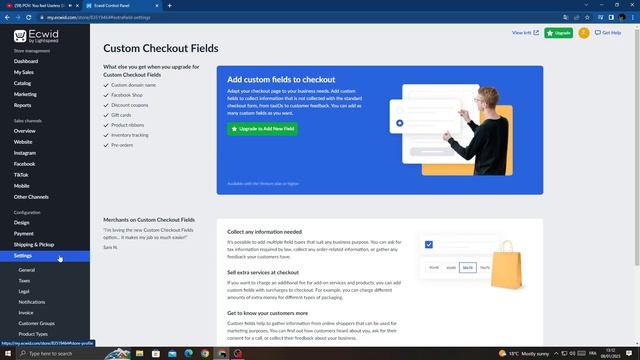Click the page vertical scrollbar
The image size is (640, 360).
(637, 147)
